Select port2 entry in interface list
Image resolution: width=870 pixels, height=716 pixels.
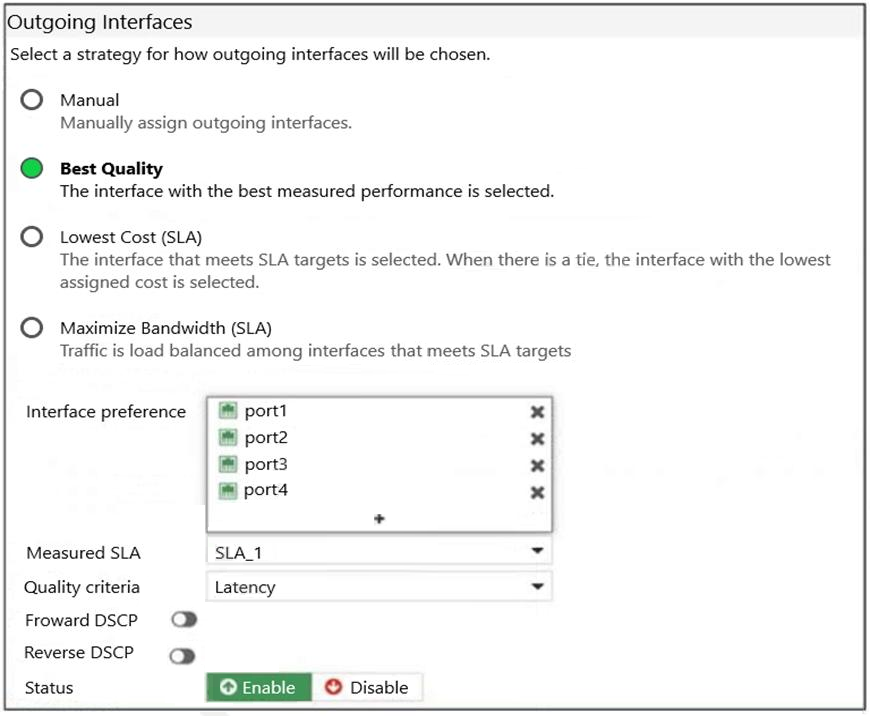coord(266,438)
